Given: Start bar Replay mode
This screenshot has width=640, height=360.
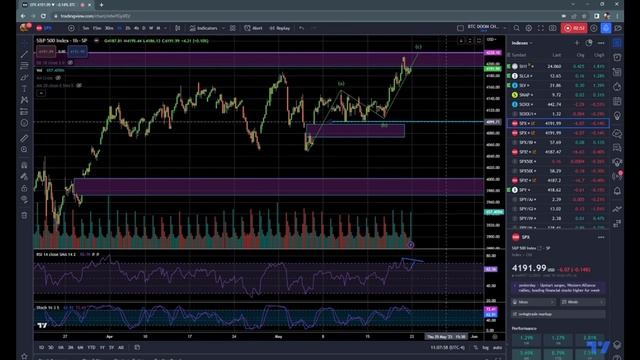Looking at the screenshot, I should [280, 28].
